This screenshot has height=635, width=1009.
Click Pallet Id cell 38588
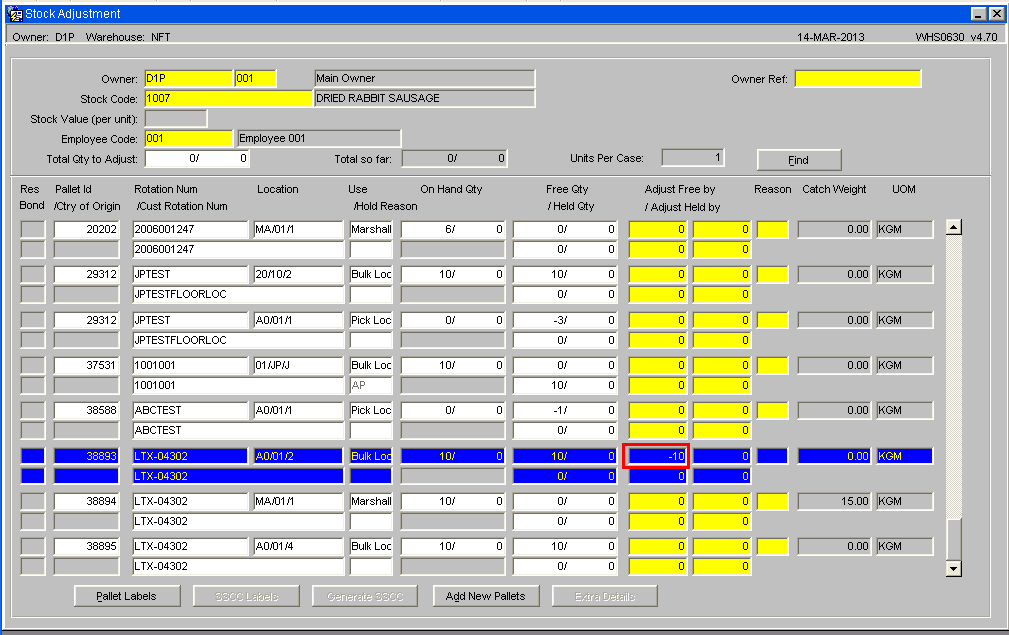coord(86,410)
